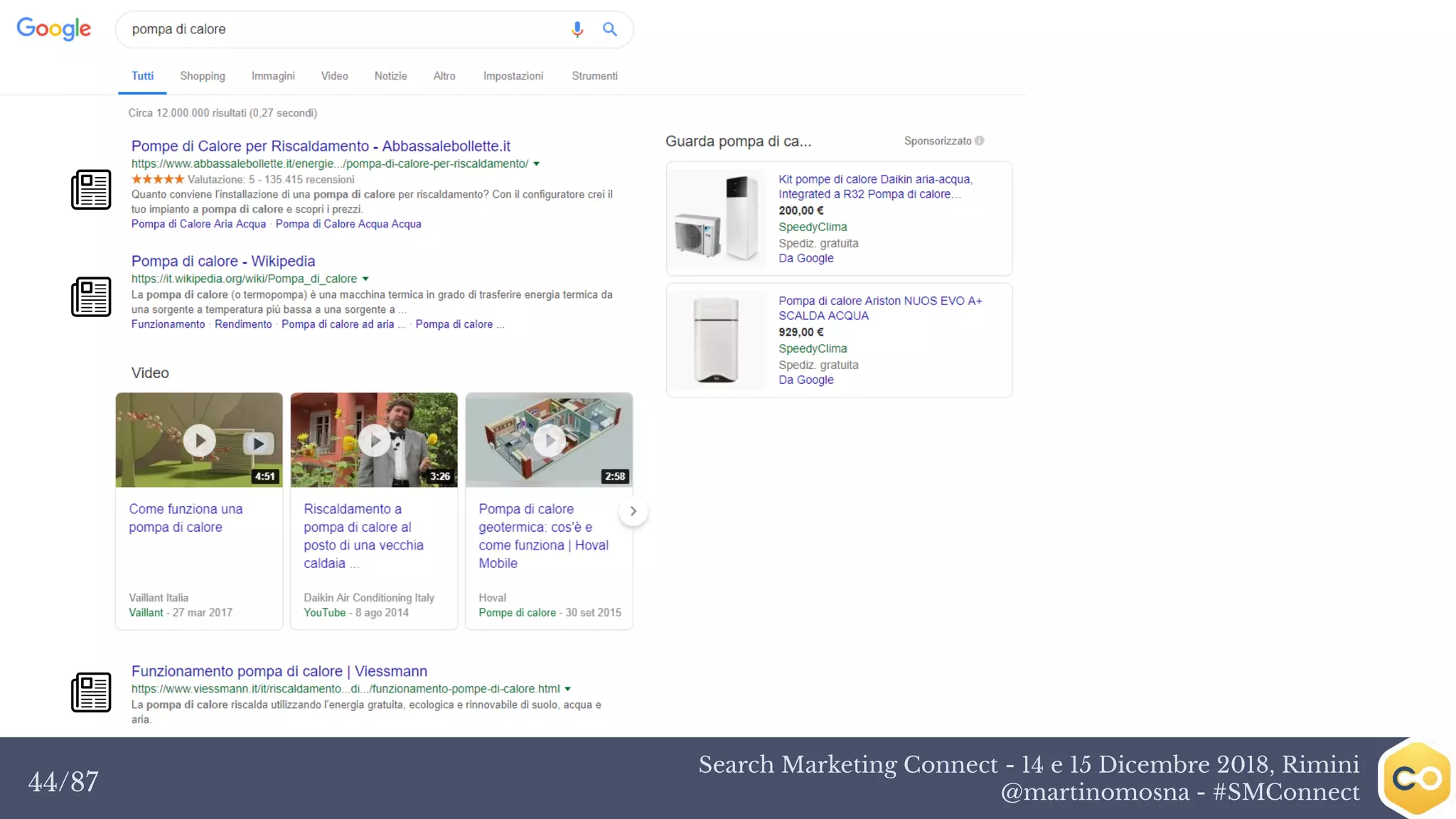Screen dimensions: 1456x819
Task: Open the Altro search menu
Action: [x=444, y=76]
